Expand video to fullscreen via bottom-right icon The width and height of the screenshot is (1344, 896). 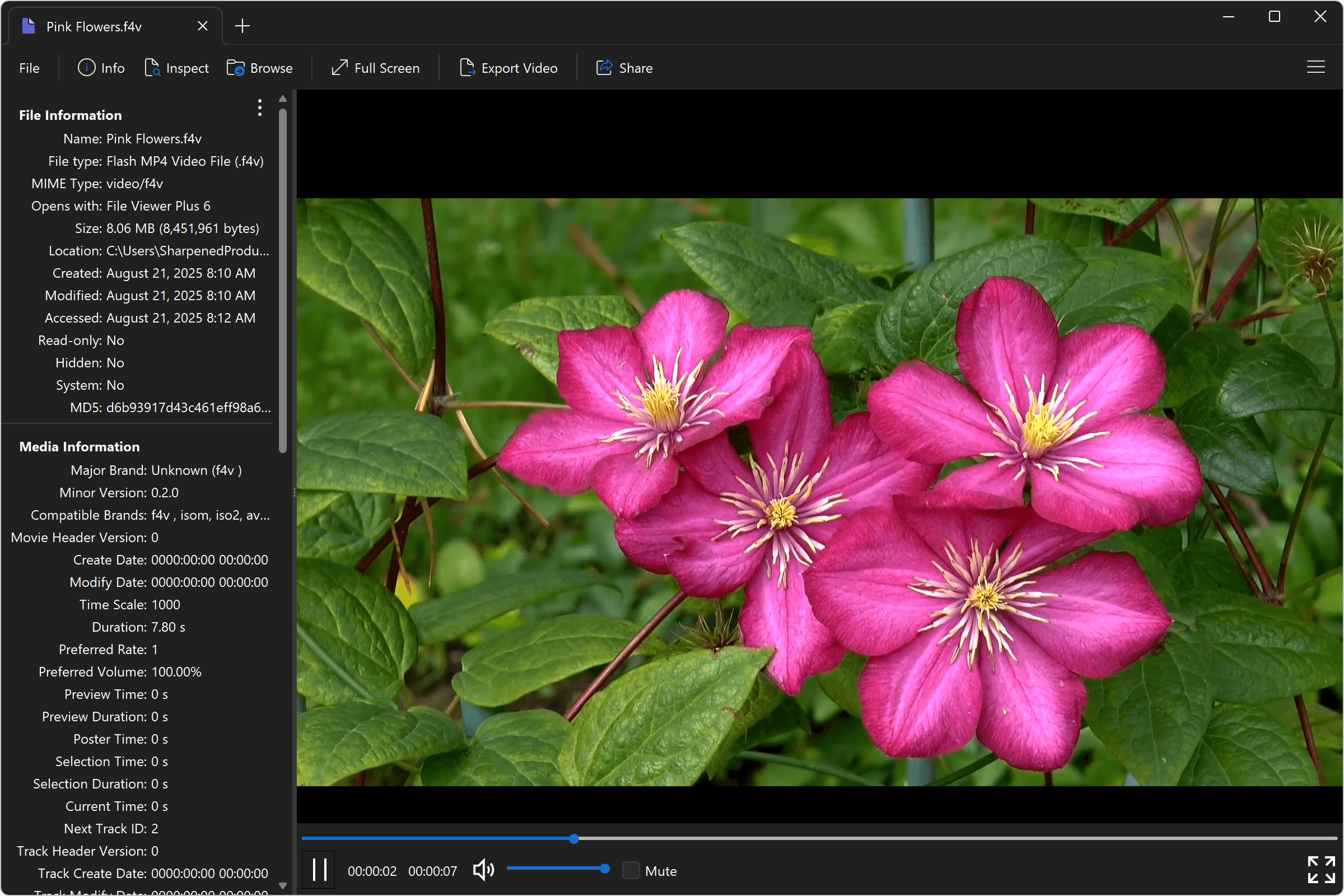pyautogui.click(x=1320, y=869)
